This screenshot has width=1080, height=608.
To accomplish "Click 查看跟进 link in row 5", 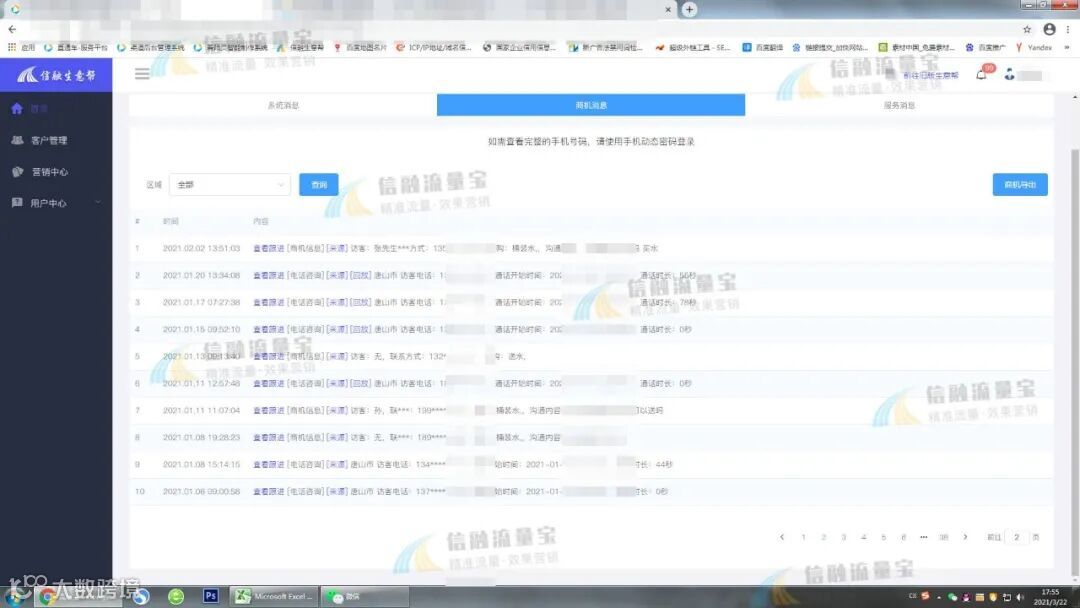I will [269, 357].
